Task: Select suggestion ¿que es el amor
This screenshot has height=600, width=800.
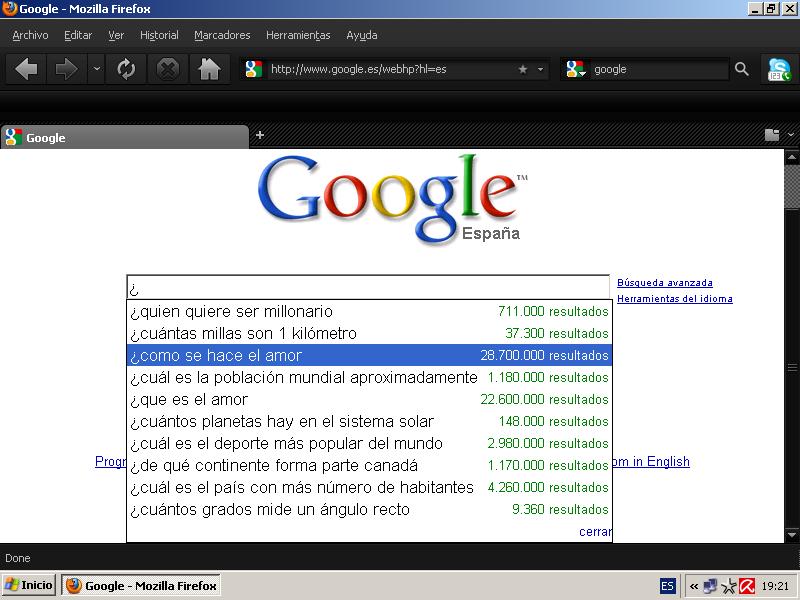Action: 369,399
